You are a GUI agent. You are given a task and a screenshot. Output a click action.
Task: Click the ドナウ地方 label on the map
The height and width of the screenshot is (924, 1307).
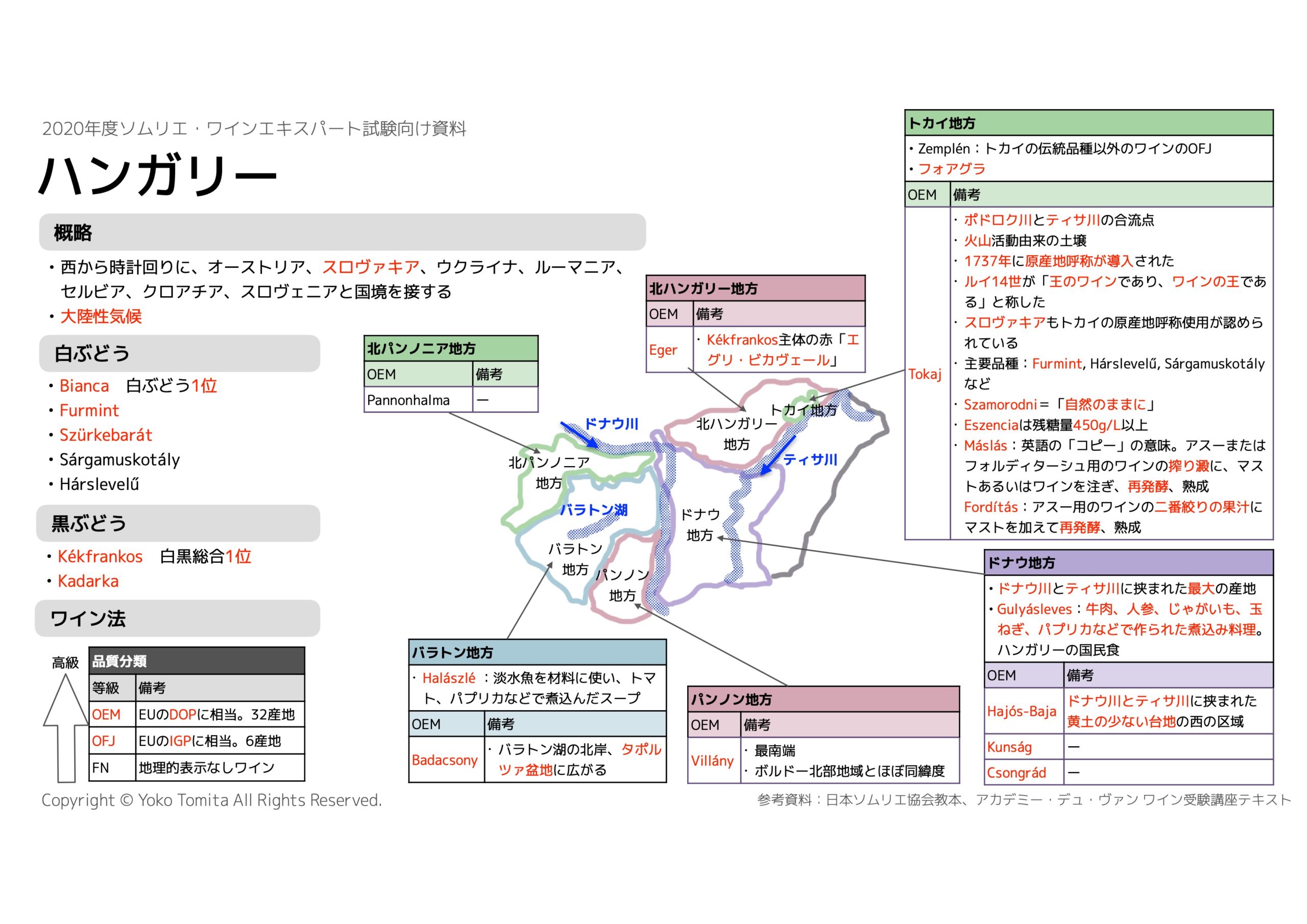(x=700, y=525)
